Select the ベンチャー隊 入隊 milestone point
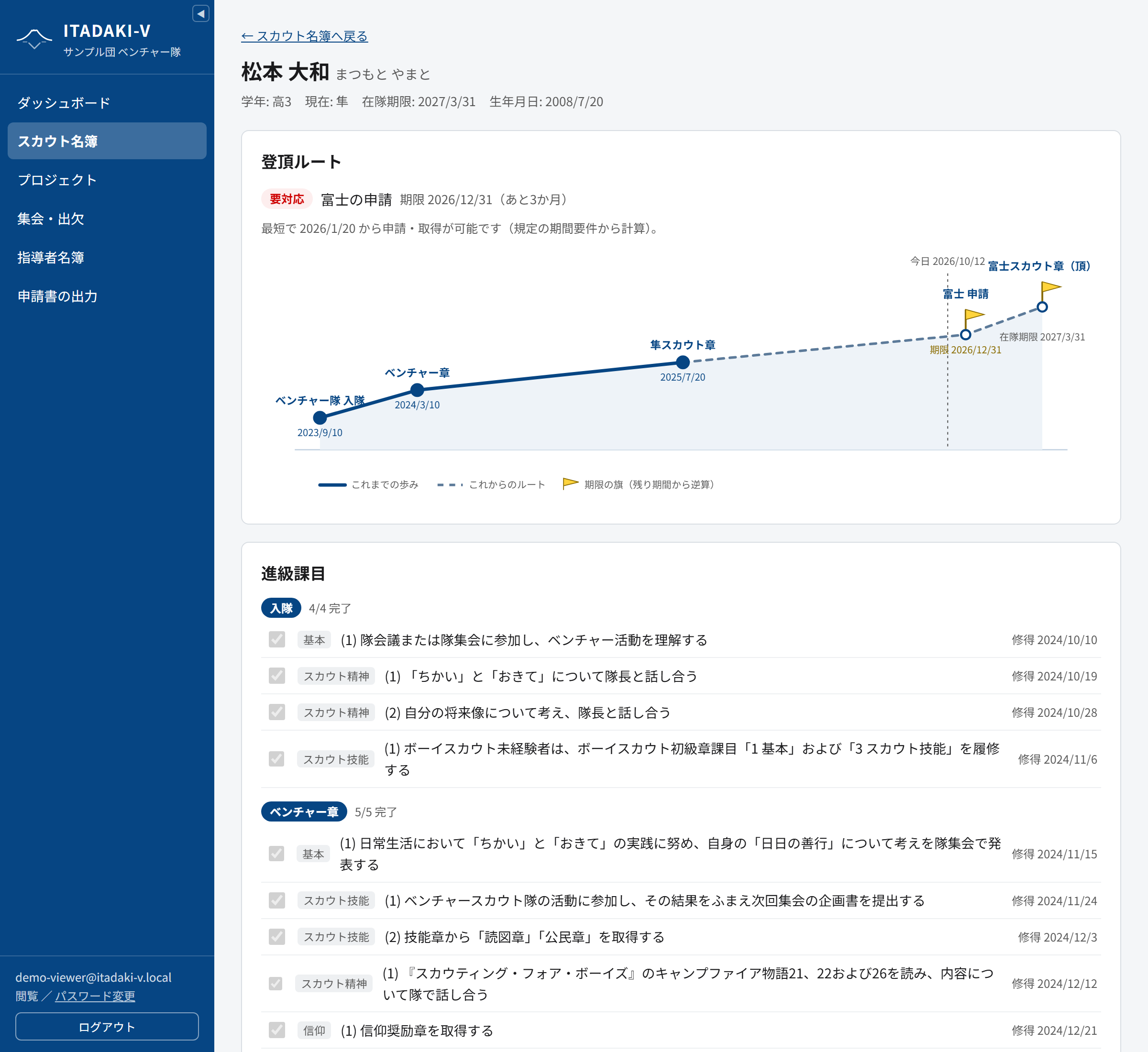 320,418
